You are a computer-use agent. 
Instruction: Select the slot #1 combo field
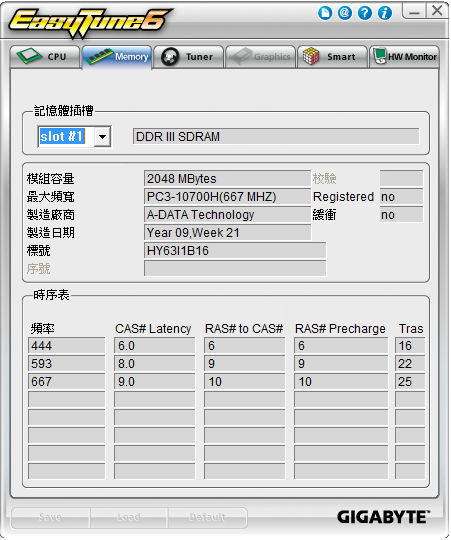74,137
